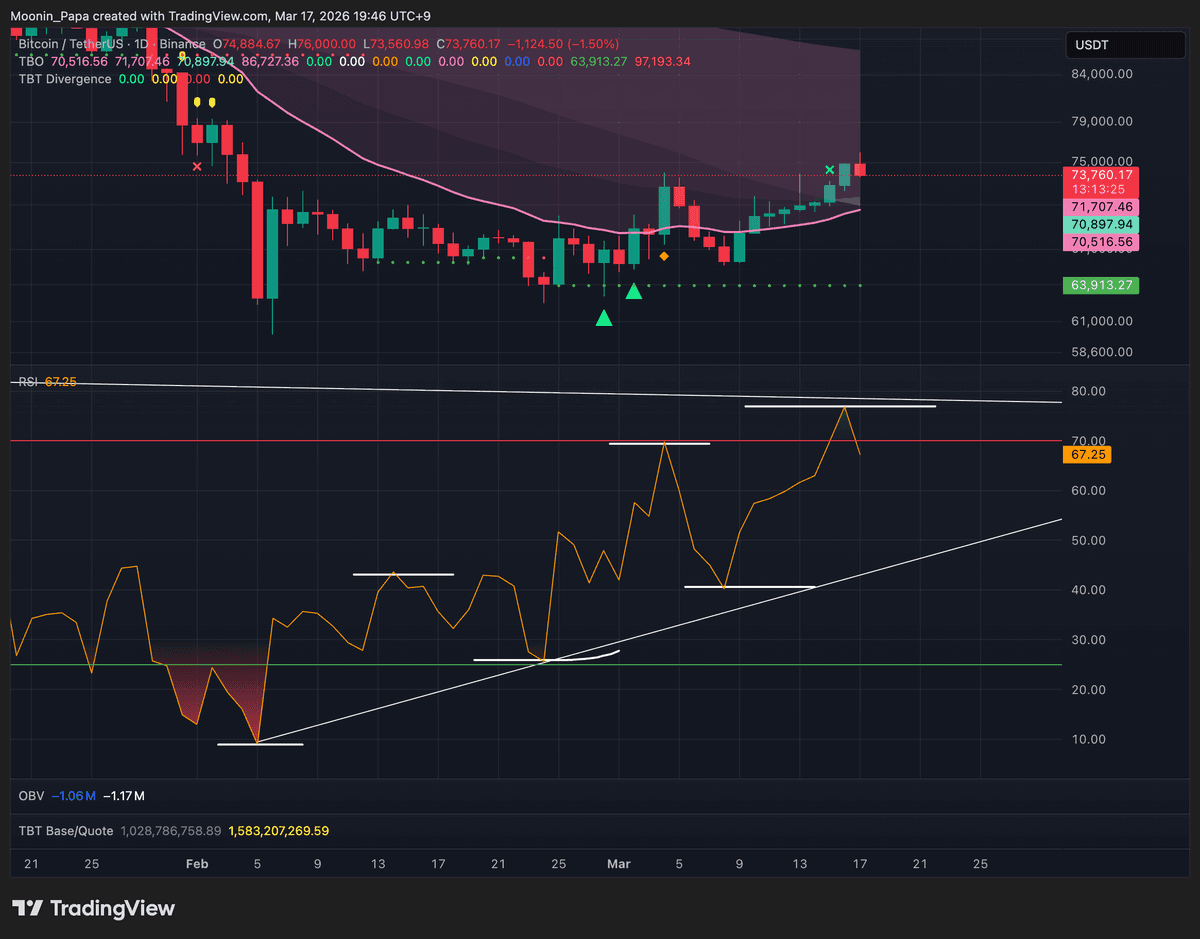Click the TradingView logo at the bottom
This screenshot has height=939, width=1200.
pyautogui.click(x=94, y=909)
